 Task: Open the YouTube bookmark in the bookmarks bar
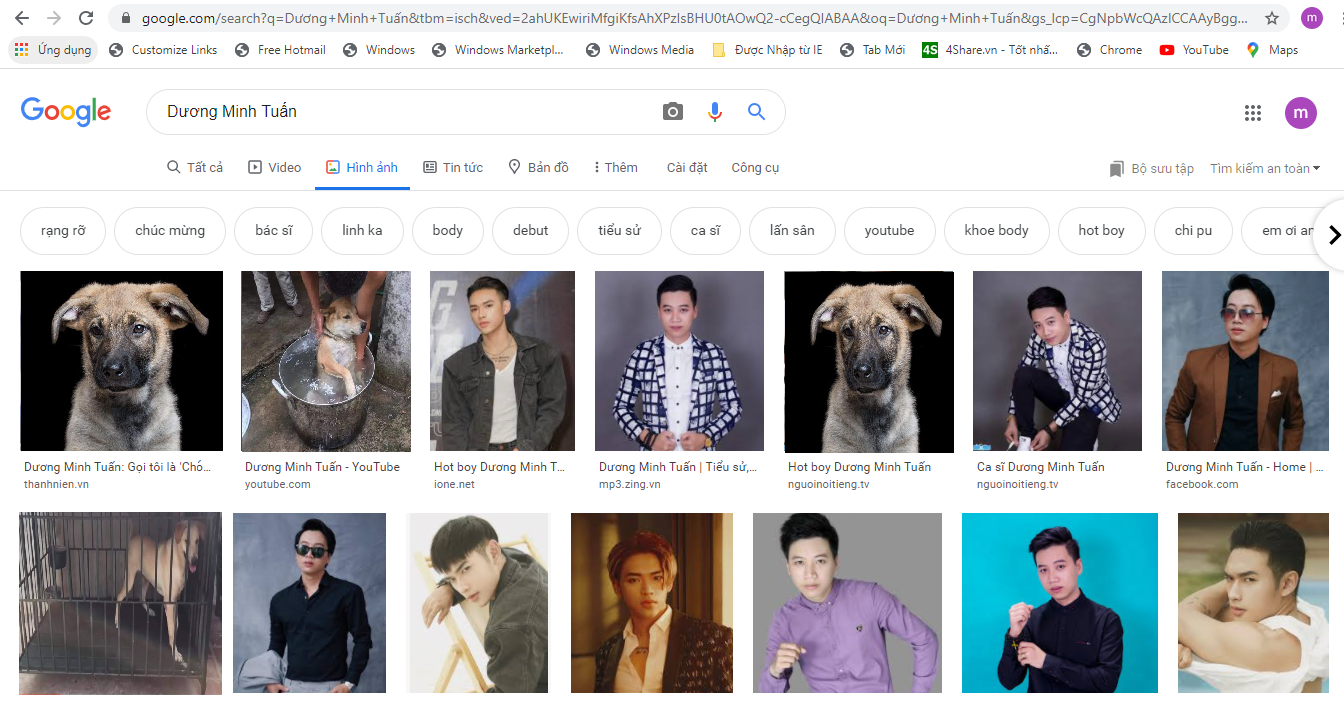pyautogui.click(x=1194, y=50)
